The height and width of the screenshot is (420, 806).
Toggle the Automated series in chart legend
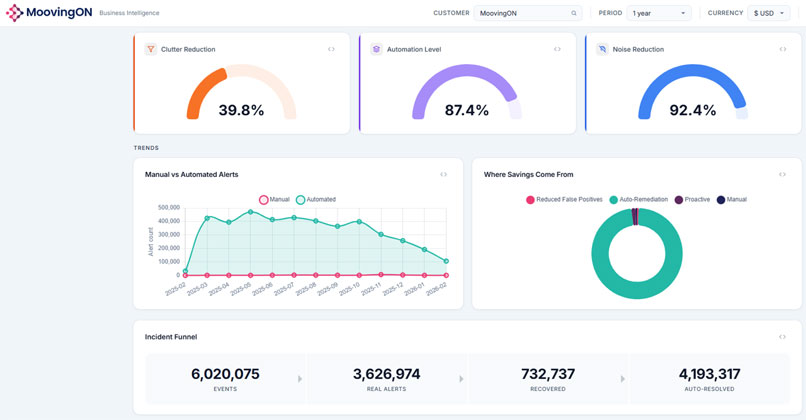click(x=315, y=200)
